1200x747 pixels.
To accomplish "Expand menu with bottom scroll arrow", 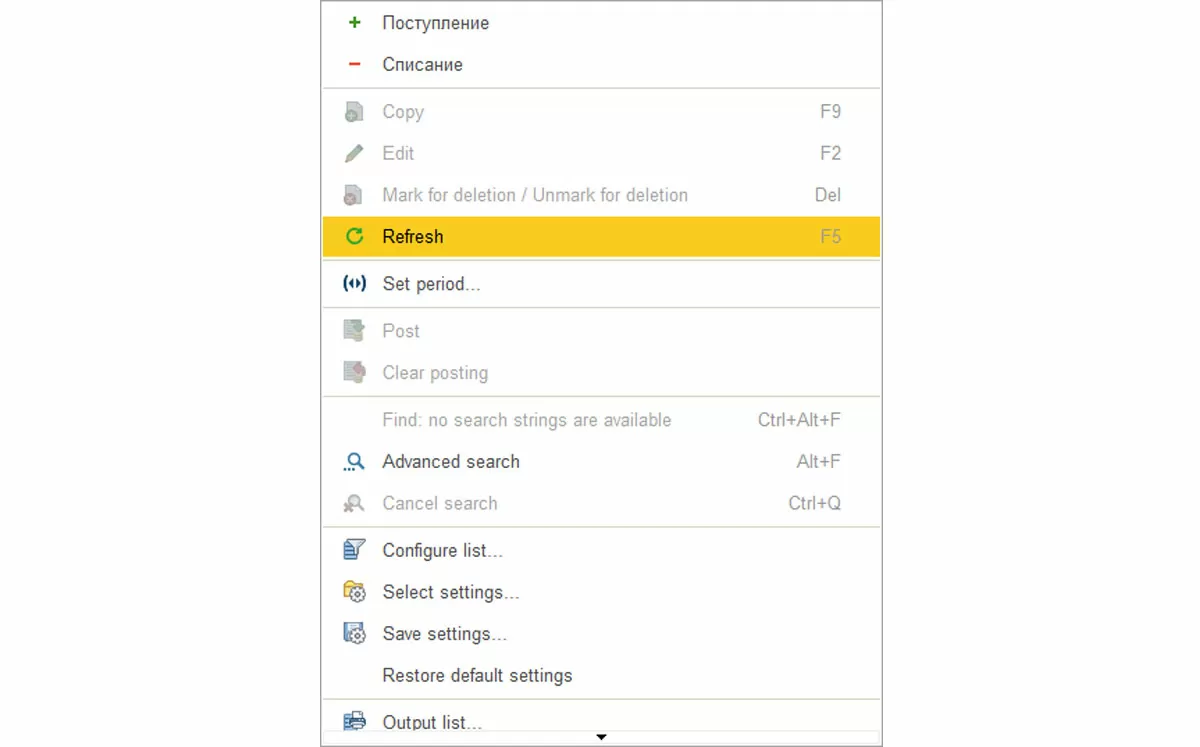I will [601, 738].
